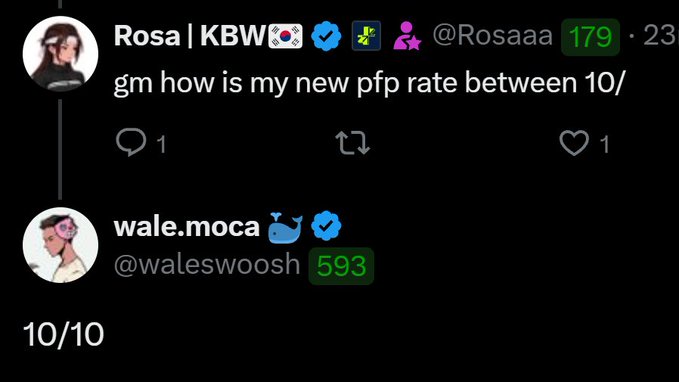Screen dimensions: 679x382
Task: Click the reply icon on Rosa's tweet
Action: click(131, 142)
